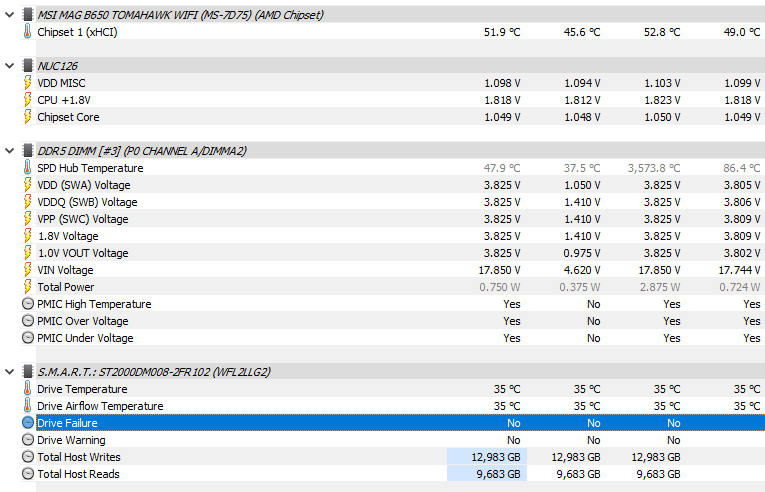Select the 1.0V VOUT Voltage label
Image resolution: width=765 pixels, height=492 pixels.
pyautogui.click(x=83, y=253)
